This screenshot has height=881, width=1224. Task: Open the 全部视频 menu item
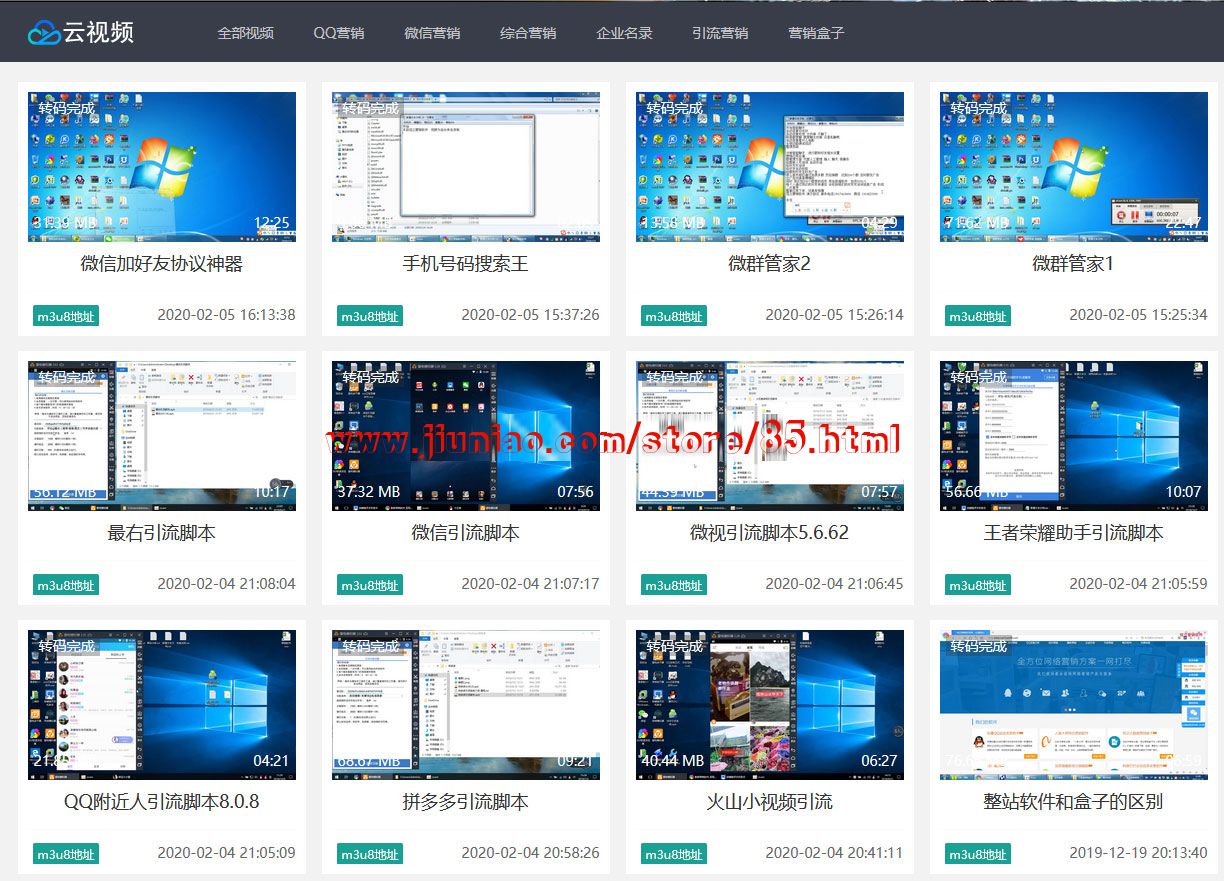tap(246, 33)
